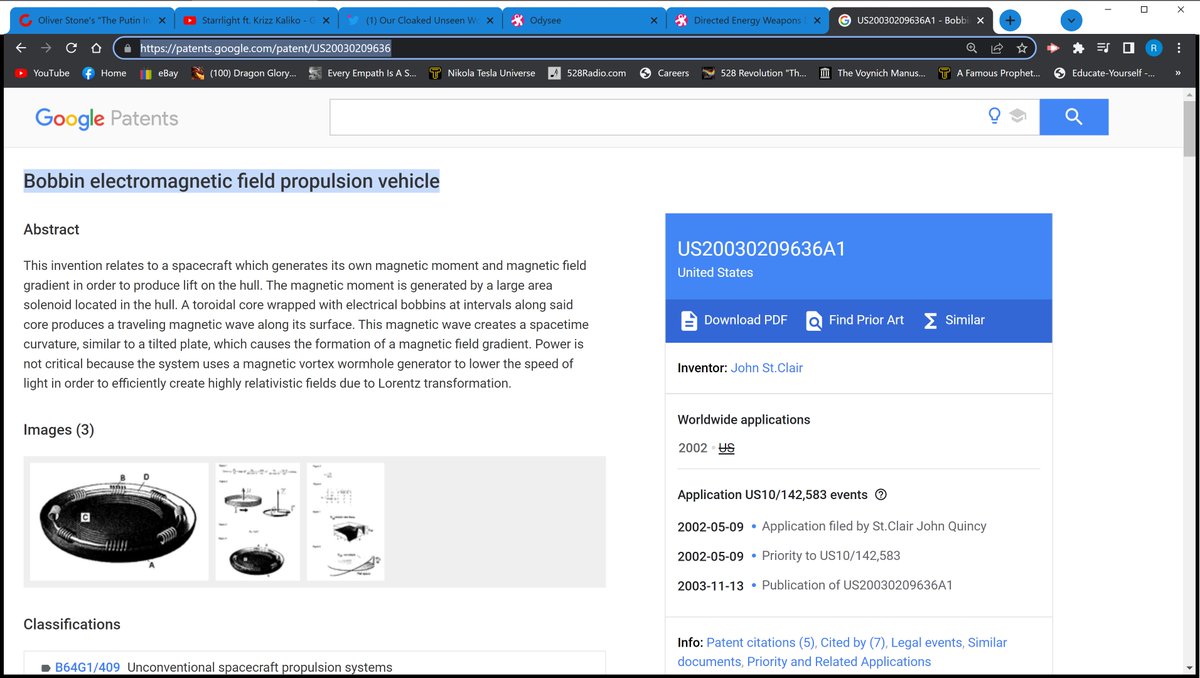Click the Google Patents logo
Viewport: 1200px width, 678px height.
(x=106, y=118)
